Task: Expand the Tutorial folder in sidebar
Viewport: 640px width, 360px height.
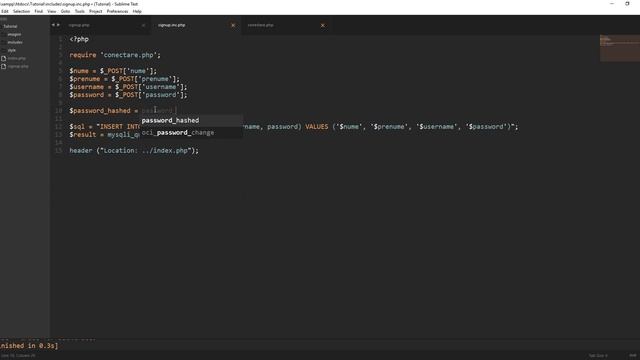Action: coord(10,27)
